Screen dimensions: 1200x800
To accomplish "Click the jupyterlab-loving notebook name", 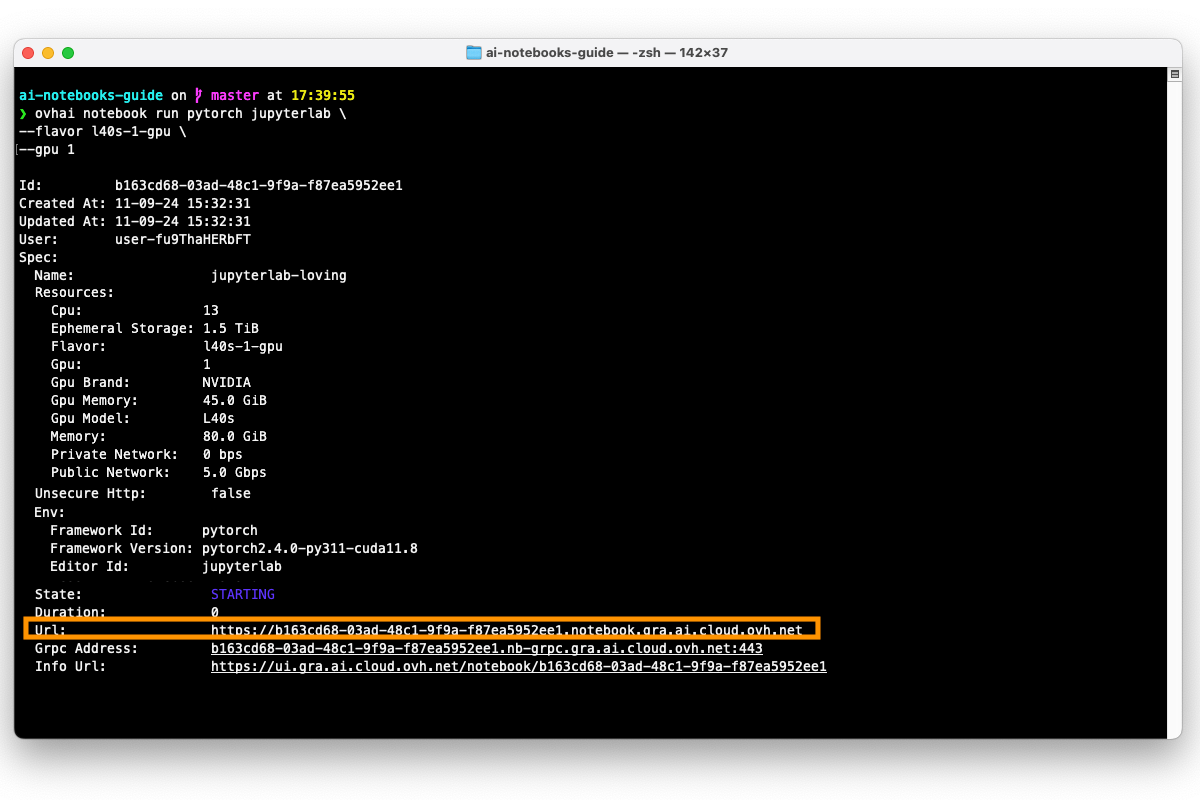I will pos(278,275).
